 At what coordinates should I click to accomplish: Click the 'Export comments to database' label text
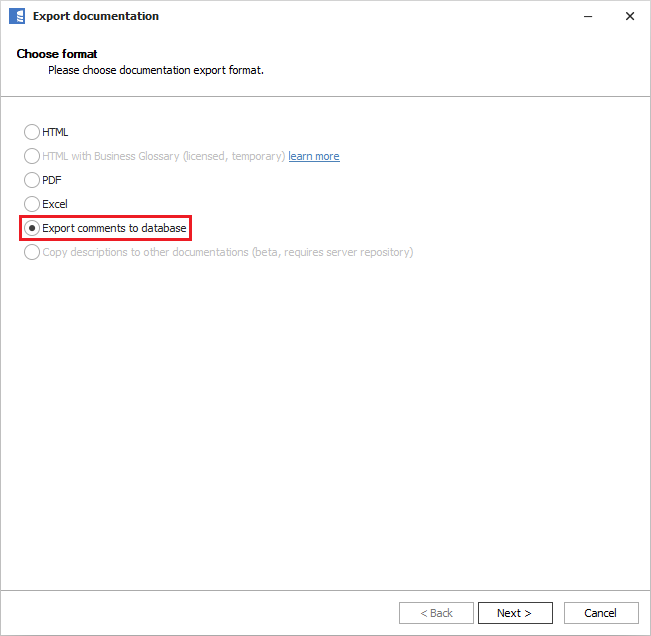(x=114, y=228)
